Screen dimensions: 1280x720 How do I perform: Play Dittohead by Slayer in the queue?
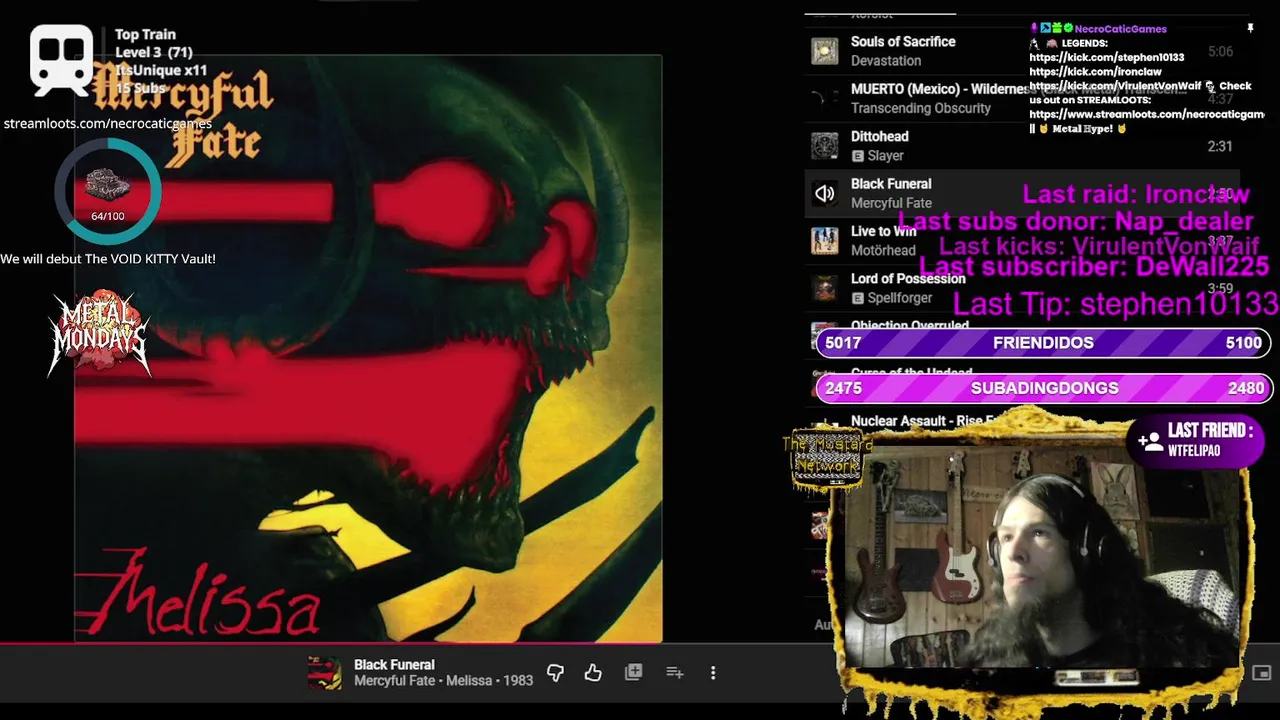tap(1022, 146)
